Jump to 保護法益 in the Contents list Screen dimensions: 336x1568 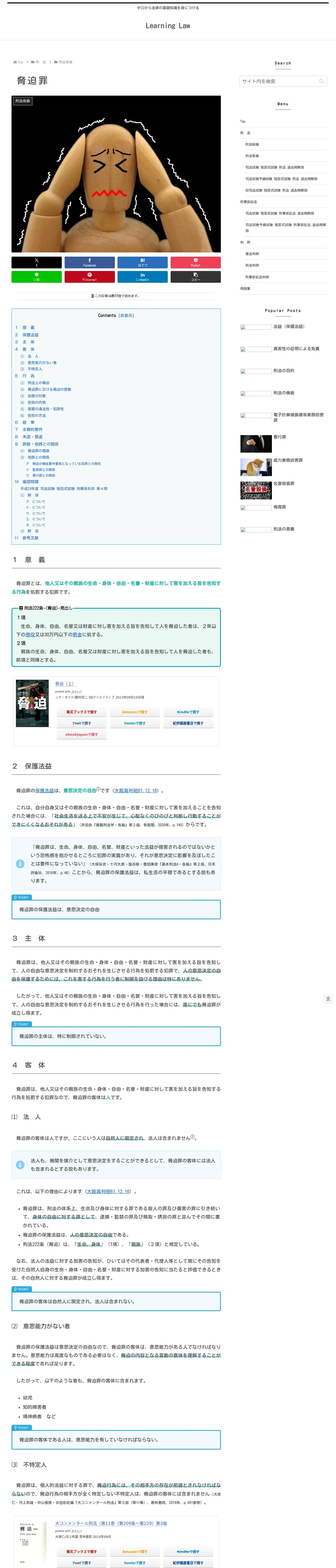pos(31,335)
